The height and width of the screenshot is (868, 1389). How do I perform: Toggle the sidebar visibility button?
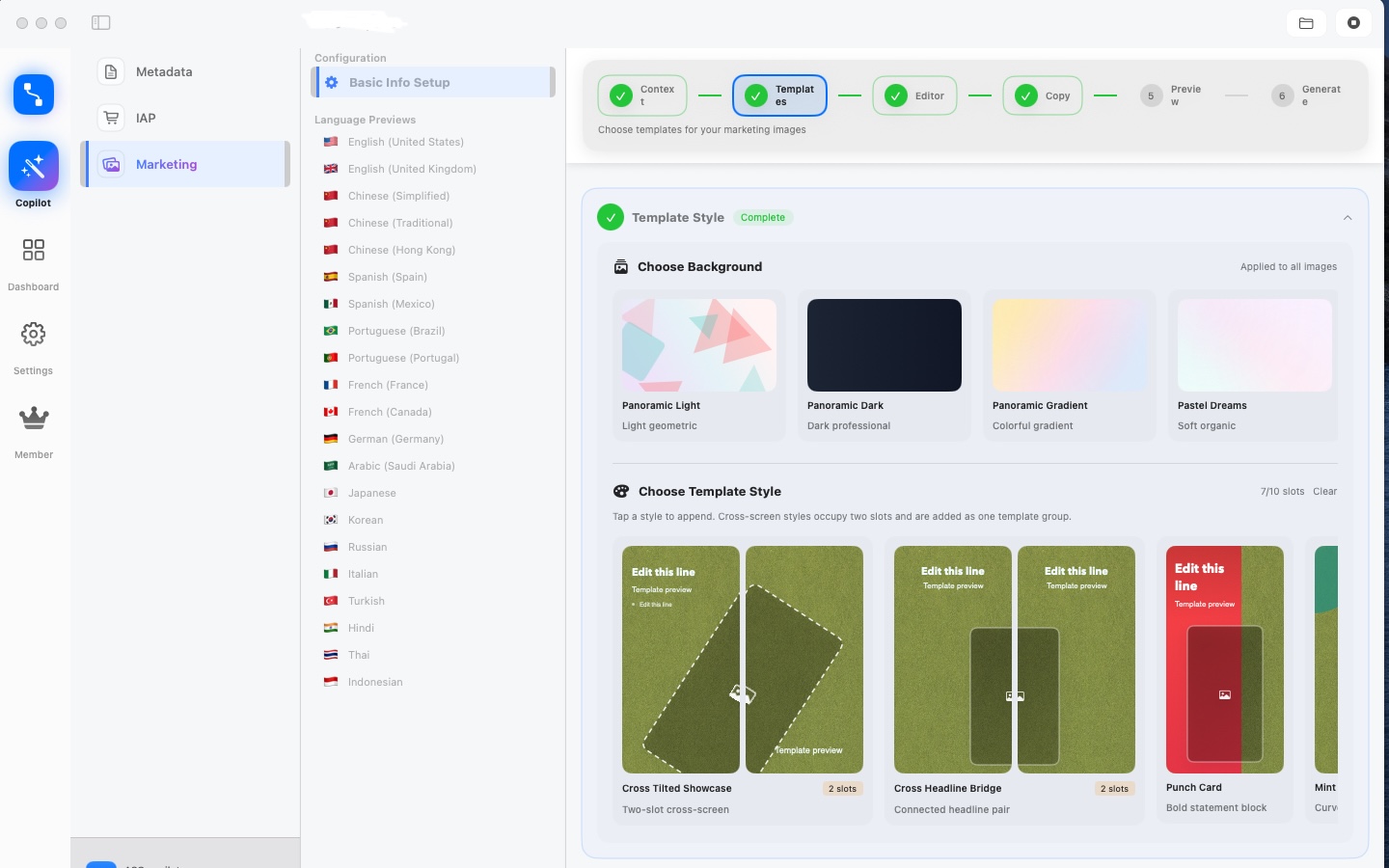(101, 22)
